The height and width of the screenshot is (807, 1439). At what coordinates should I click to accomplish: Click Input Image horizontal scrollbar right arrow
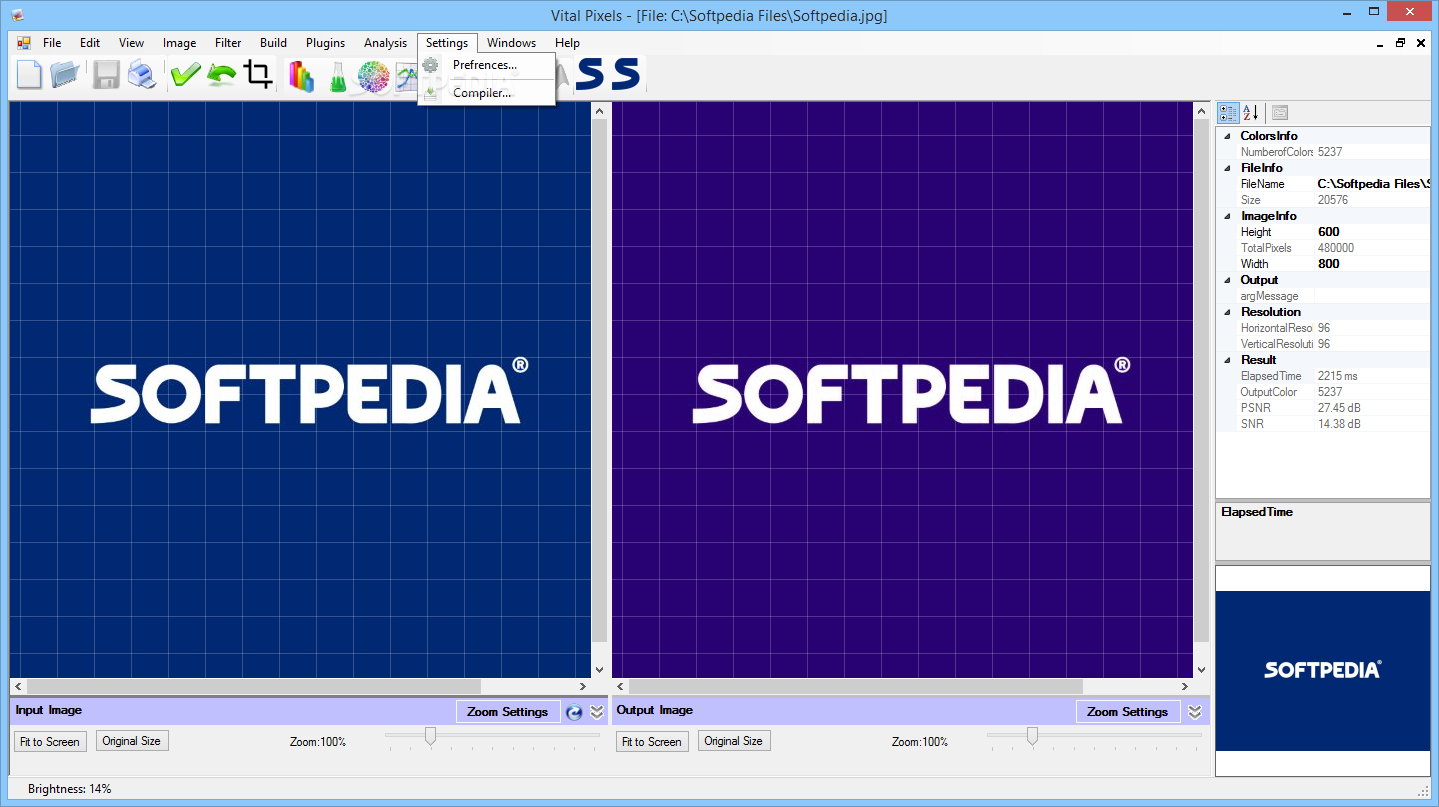[x=583, y=687]
